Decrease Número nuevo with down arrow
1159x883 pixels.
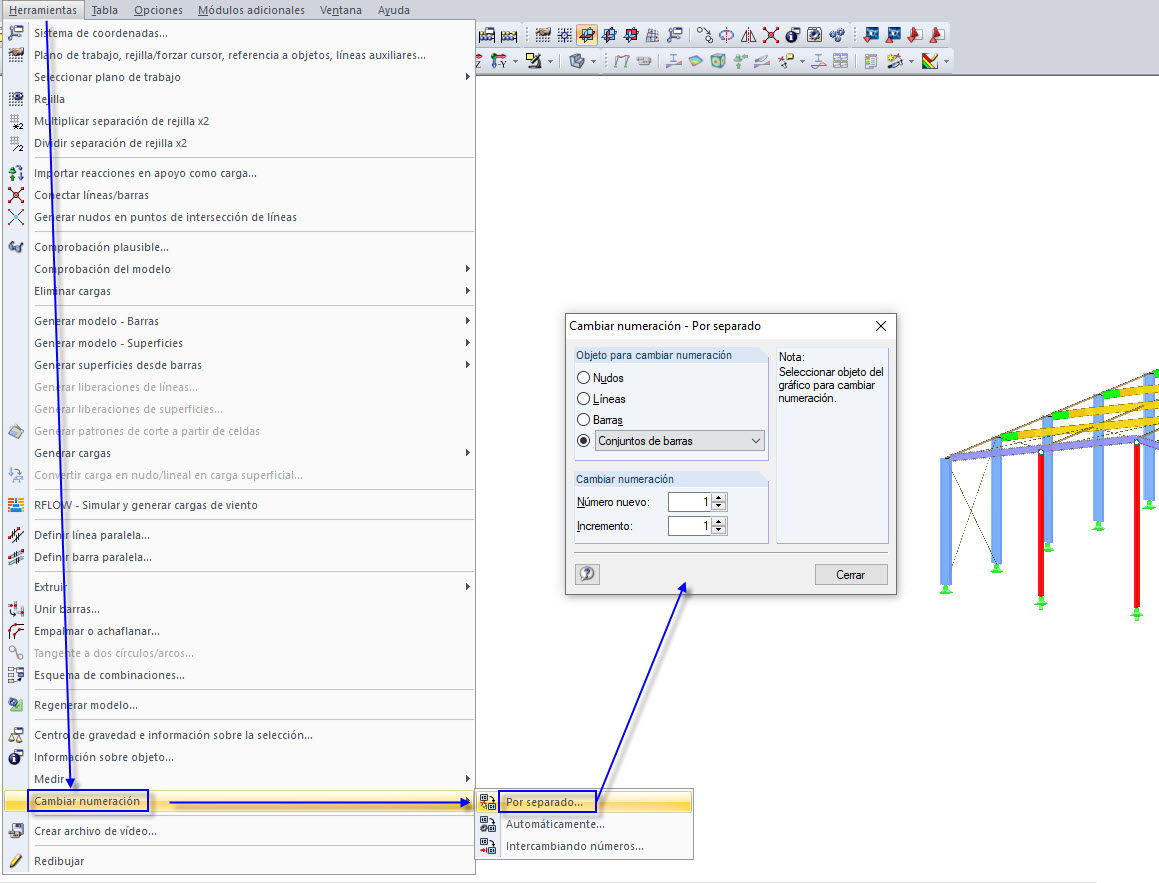[x=718, y=506]
